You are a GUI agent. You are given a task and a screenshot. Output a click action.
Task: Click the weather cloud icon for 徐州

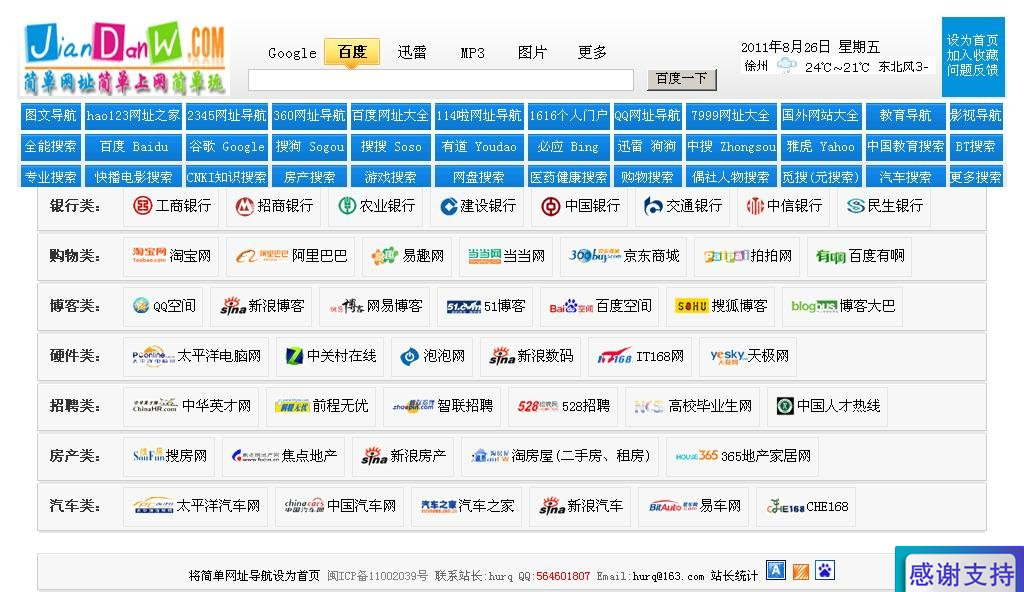click(786, 66)
